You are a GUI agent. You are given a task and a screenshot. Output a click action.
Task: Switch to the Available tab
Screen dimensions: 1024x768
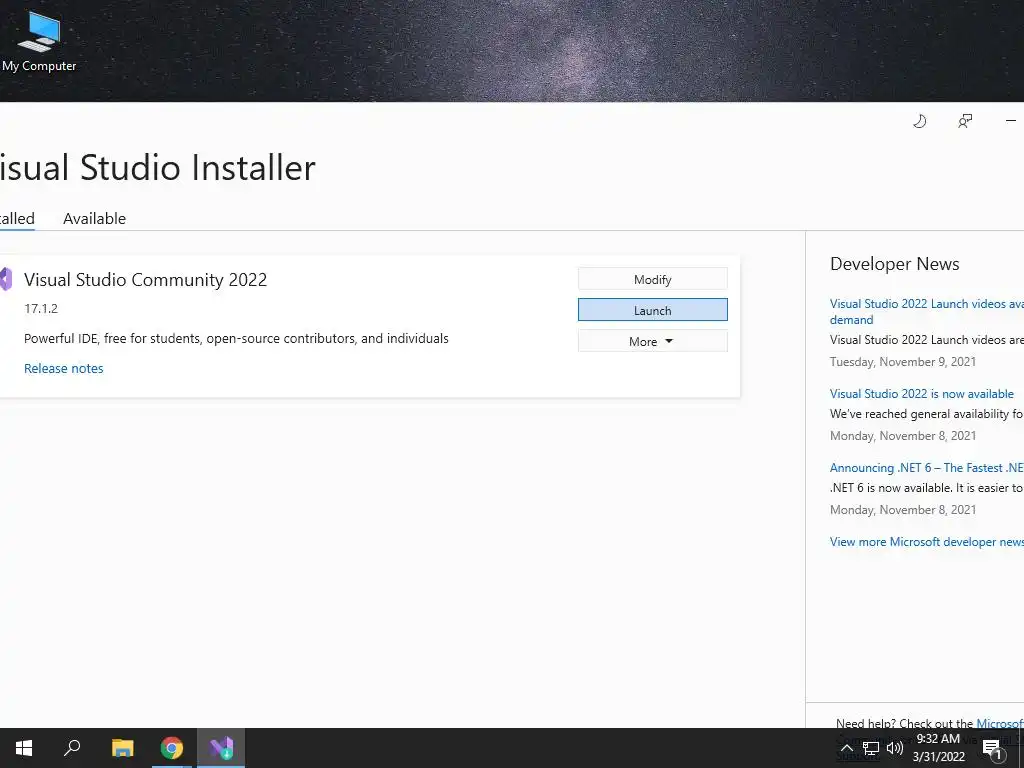point(94,218)
